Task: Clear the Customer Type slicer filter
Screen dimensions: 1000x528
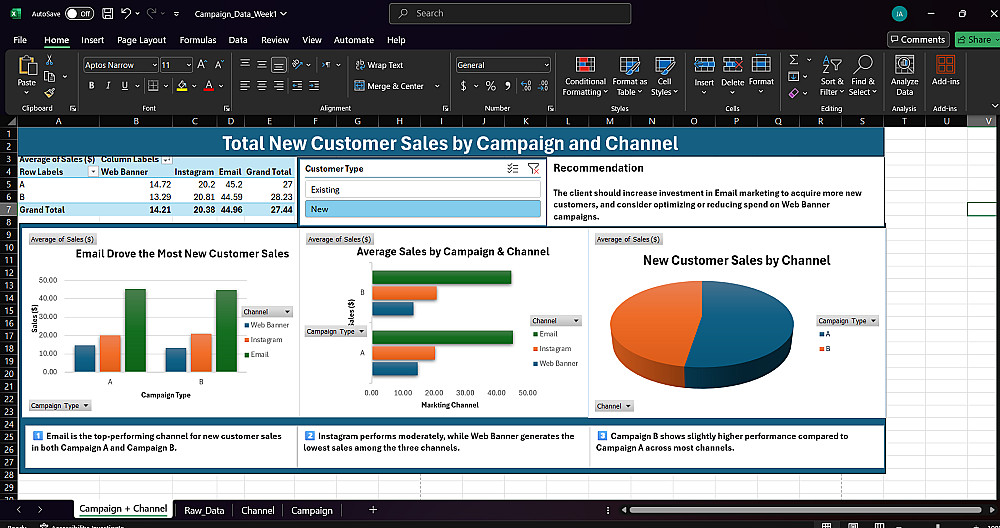Action: tap(533, 169)
